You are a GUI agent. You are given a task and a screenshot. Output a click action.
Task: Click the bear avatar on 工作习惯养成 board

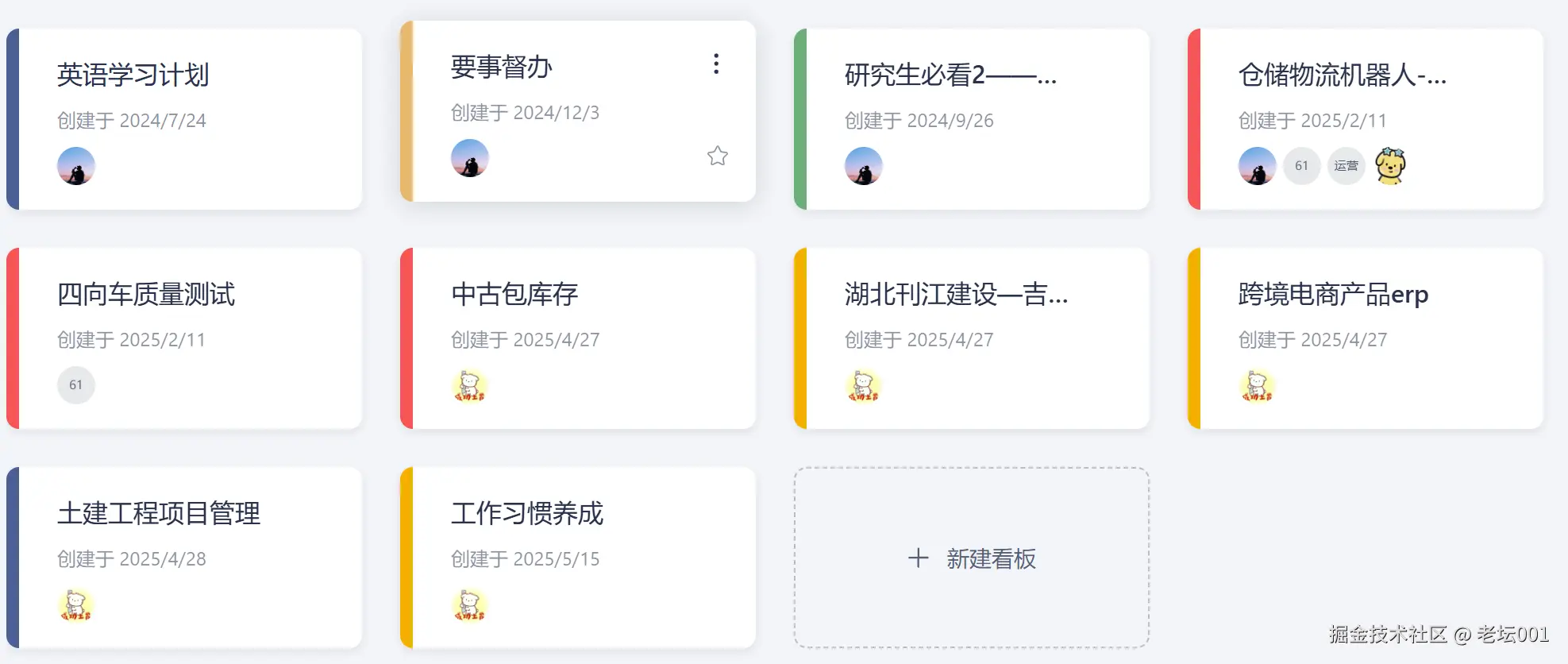(469, 605)
